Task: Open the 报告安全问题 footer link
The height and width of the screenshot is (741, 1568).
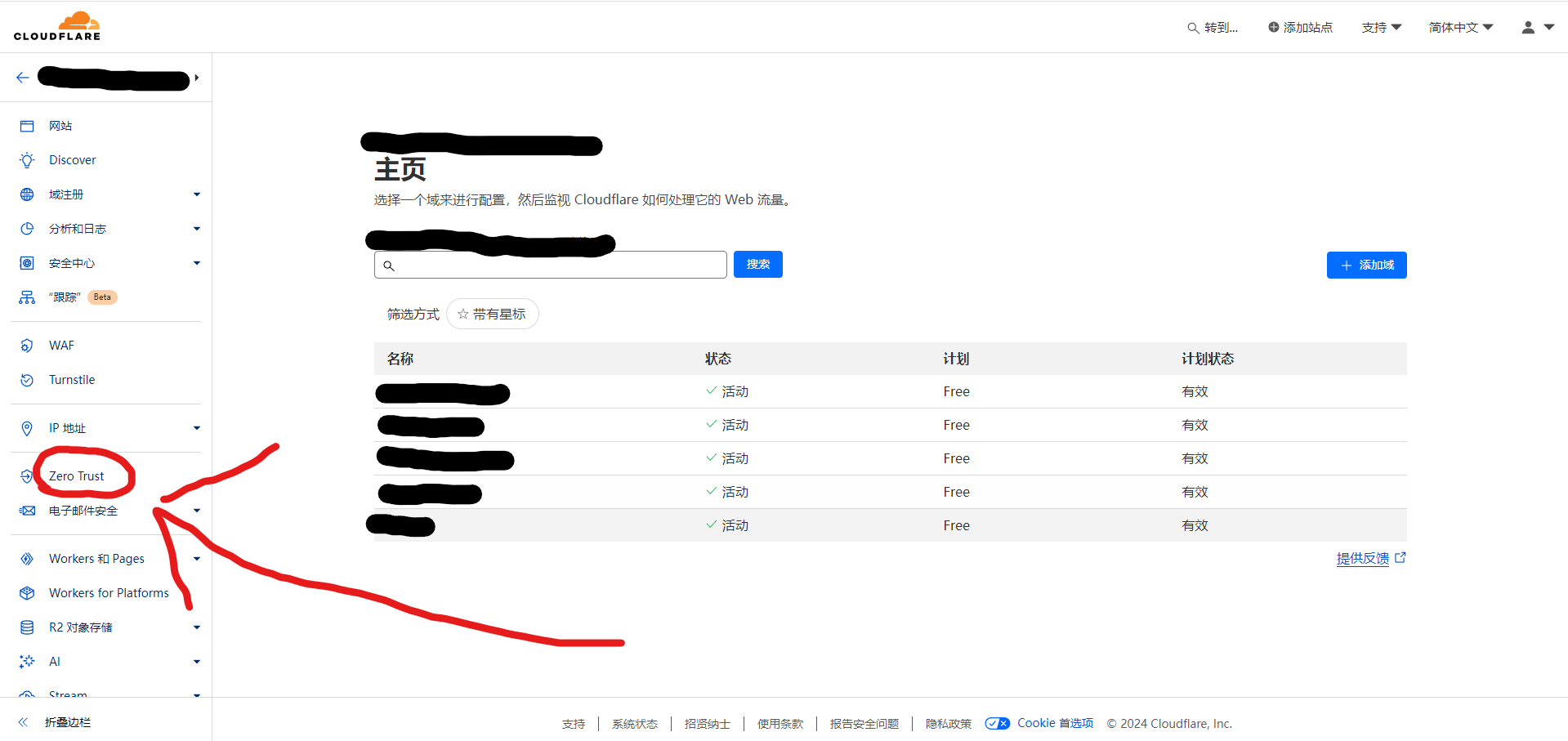Action: click(x=864, y=724)
